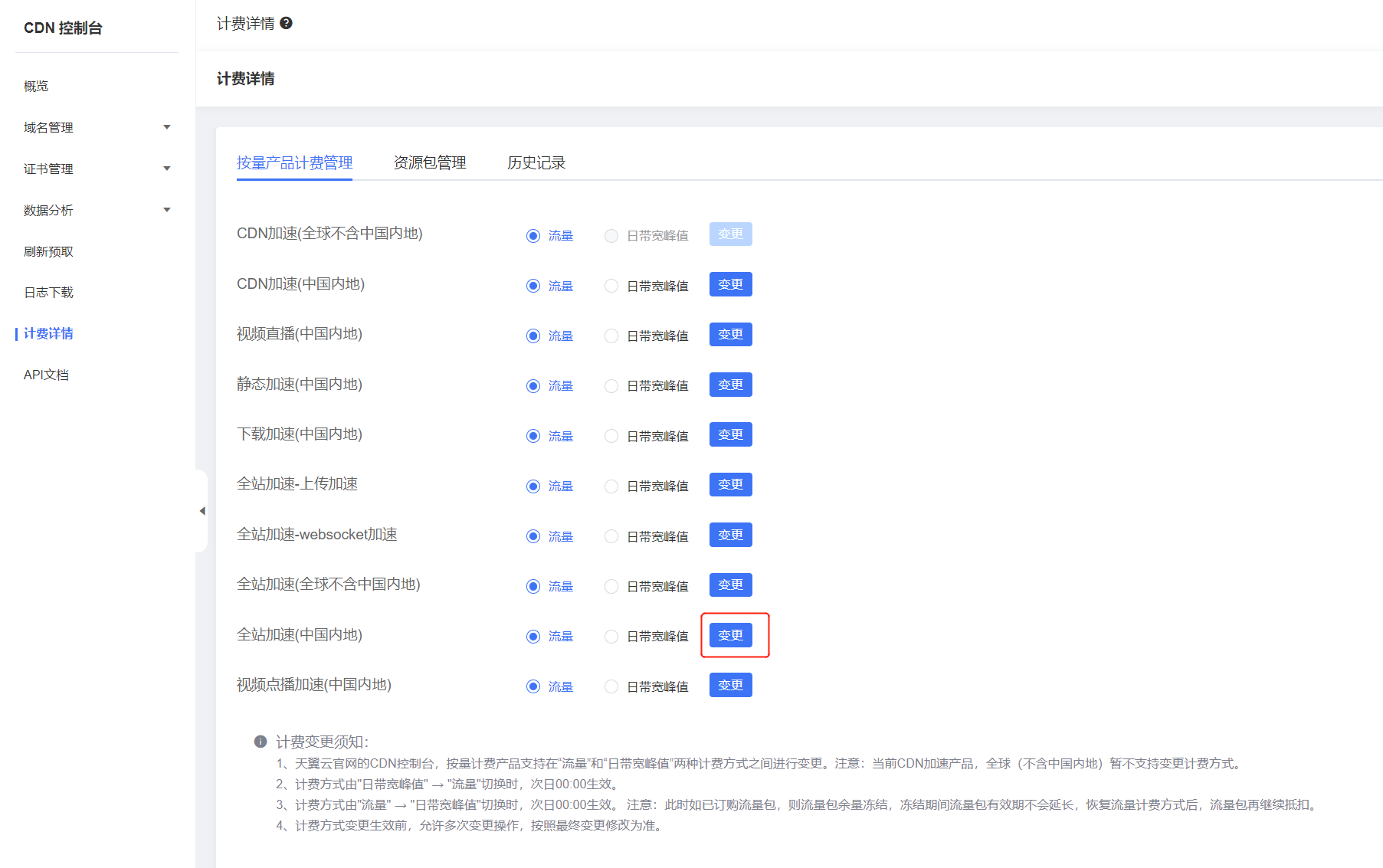This screenshot has height=868, width=1383.
Task: Click 变更 for CDN加速(全球不含中国内地)
Action: click(x=730, y=234)
